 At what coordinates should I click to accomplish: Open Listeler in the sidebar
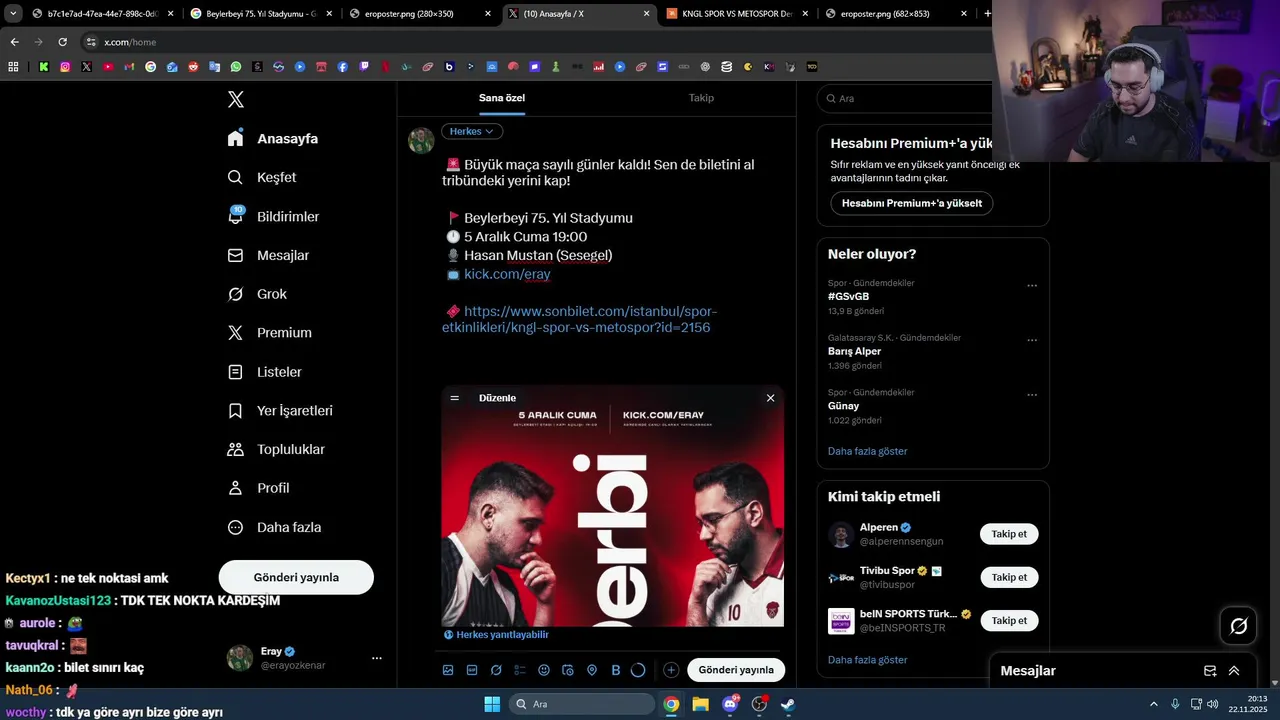tap(264, 372)
